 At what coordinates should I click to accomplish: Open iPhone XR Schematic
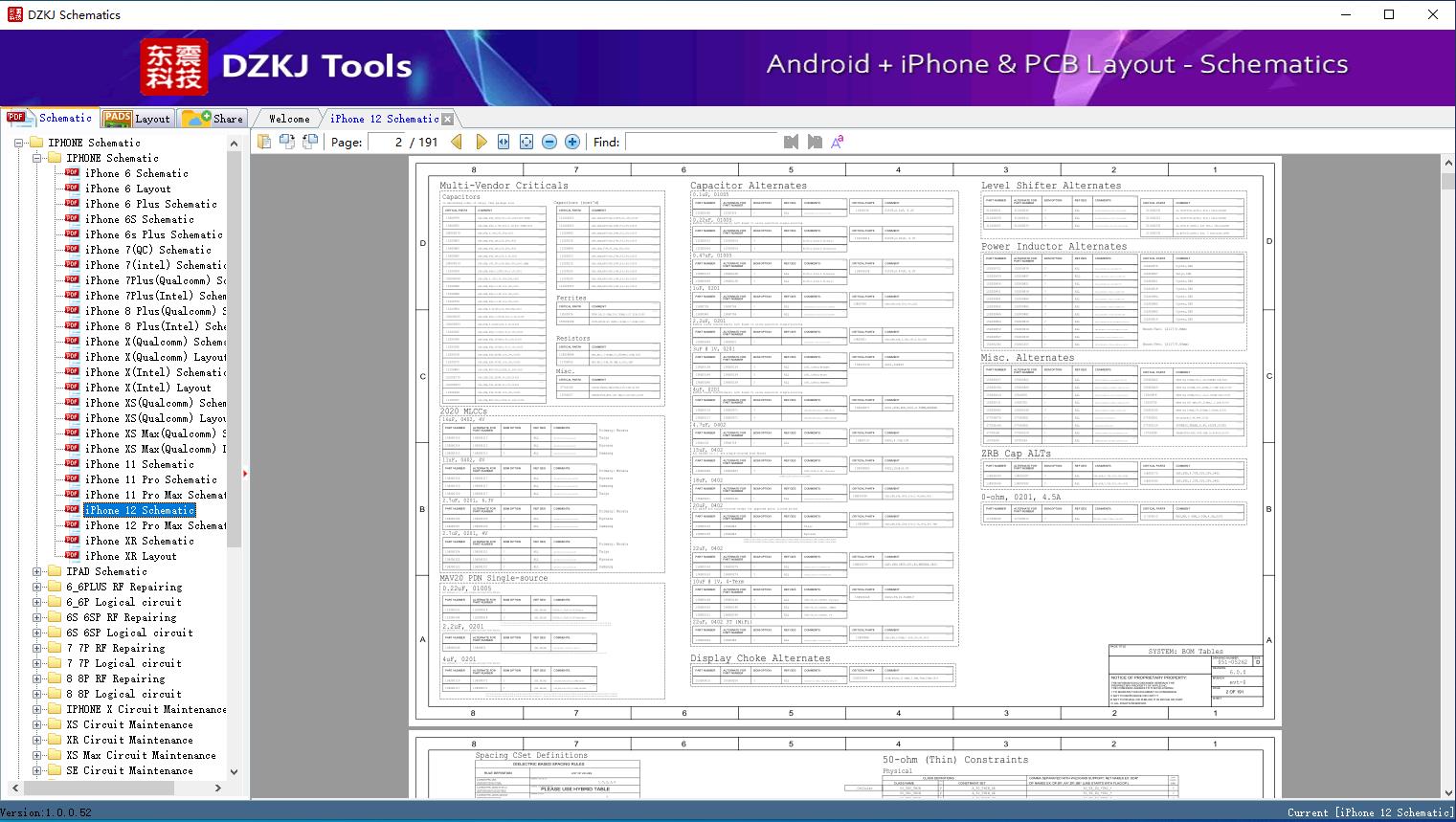(x=139, y=541)
